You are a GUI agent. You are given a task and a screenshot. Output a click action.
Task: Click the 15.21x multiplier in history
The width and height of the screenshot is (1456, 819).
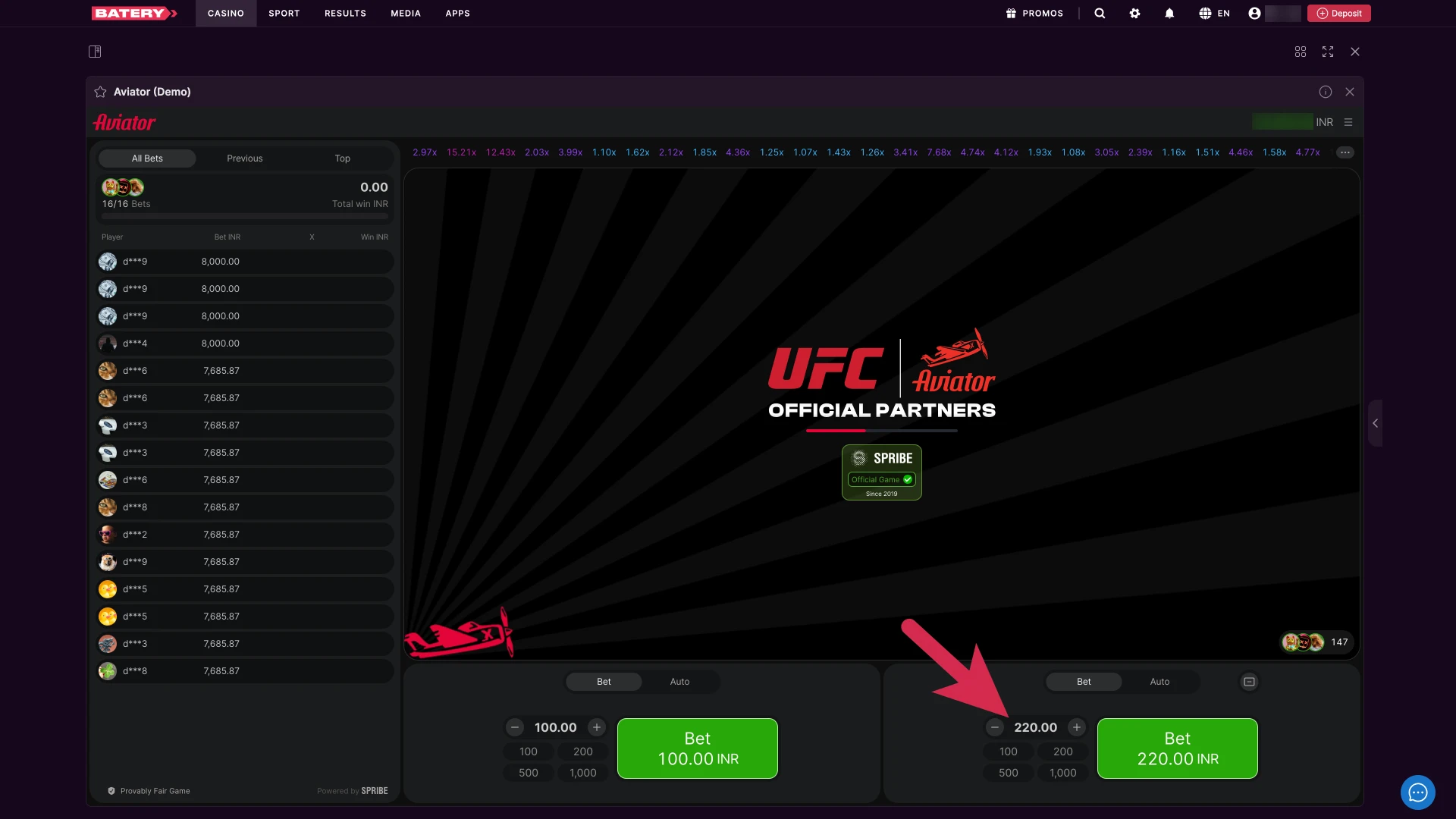coord(462,152)
